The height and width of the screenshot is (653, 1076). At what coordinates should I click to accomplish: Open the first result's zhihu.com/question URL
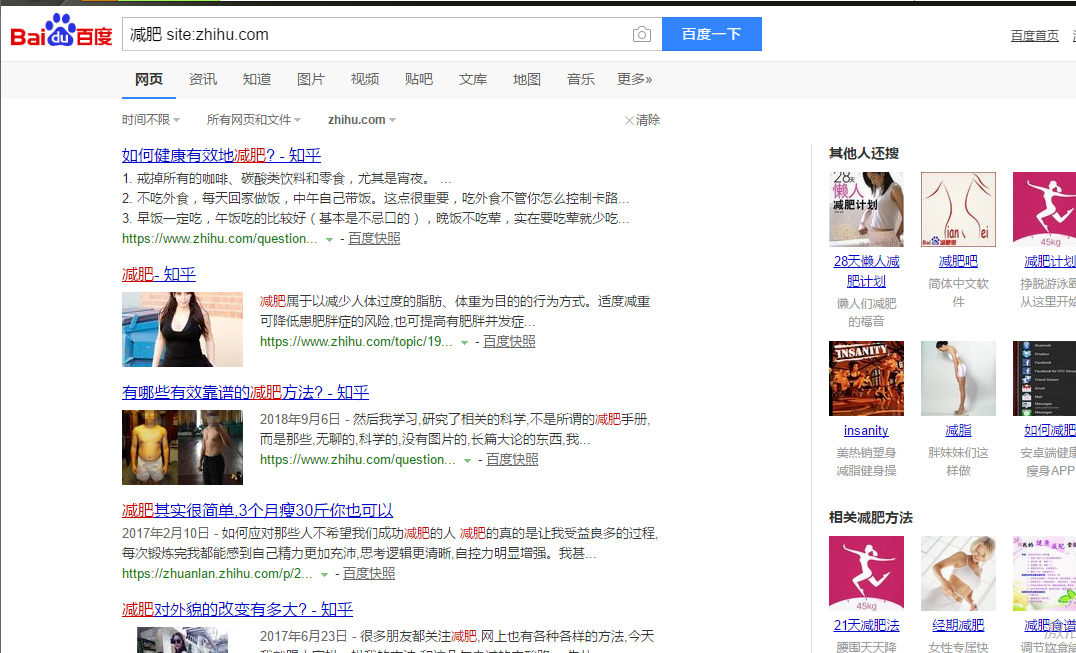coord(220,239)
